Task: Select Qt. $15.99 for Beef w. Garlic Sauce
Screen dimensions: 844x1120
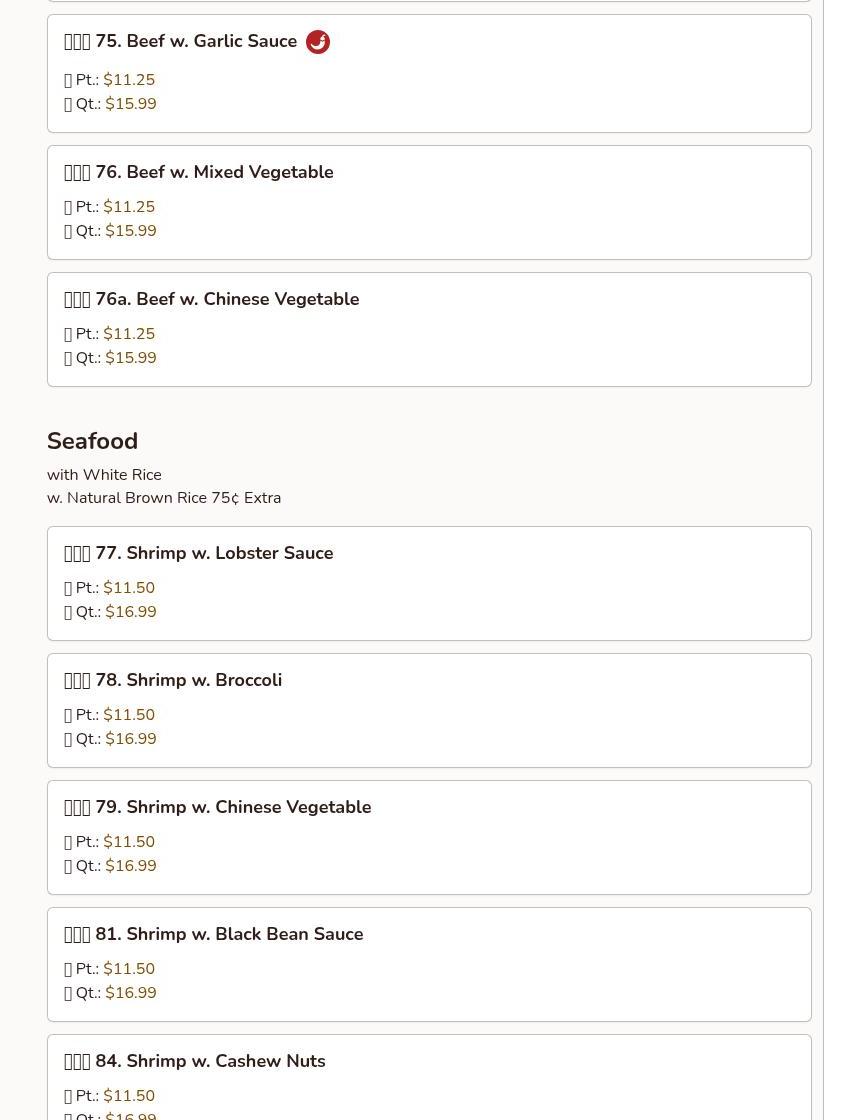Action: pyautogui.click(x=110, y=104)
